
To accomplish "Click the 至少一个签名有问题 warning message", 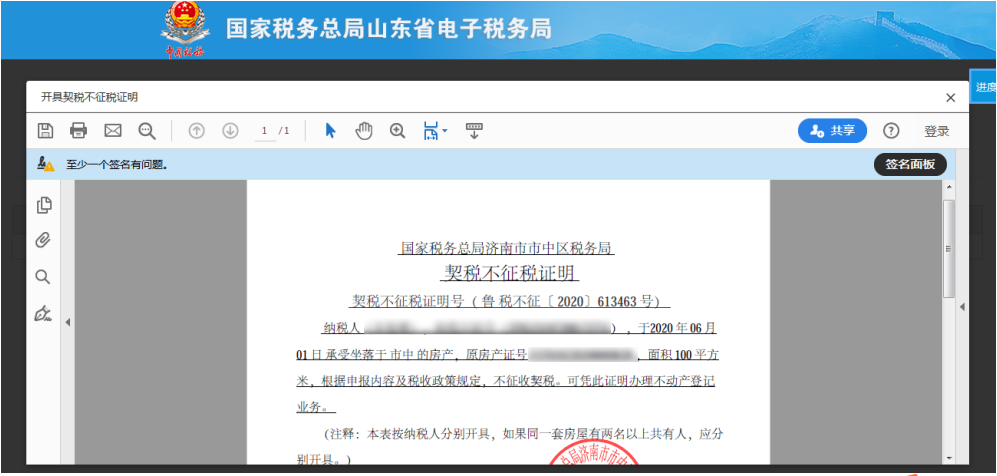I will pyautogui.click(x=117, y=165).
